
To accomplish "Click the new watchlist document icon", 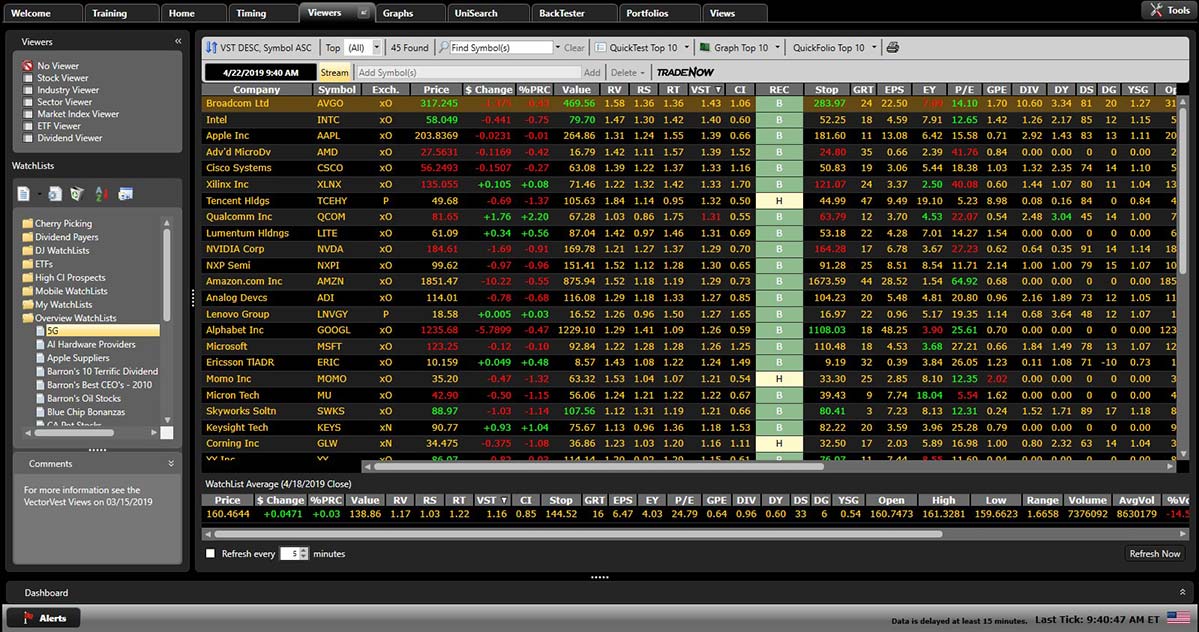I will tap(24, 194).
